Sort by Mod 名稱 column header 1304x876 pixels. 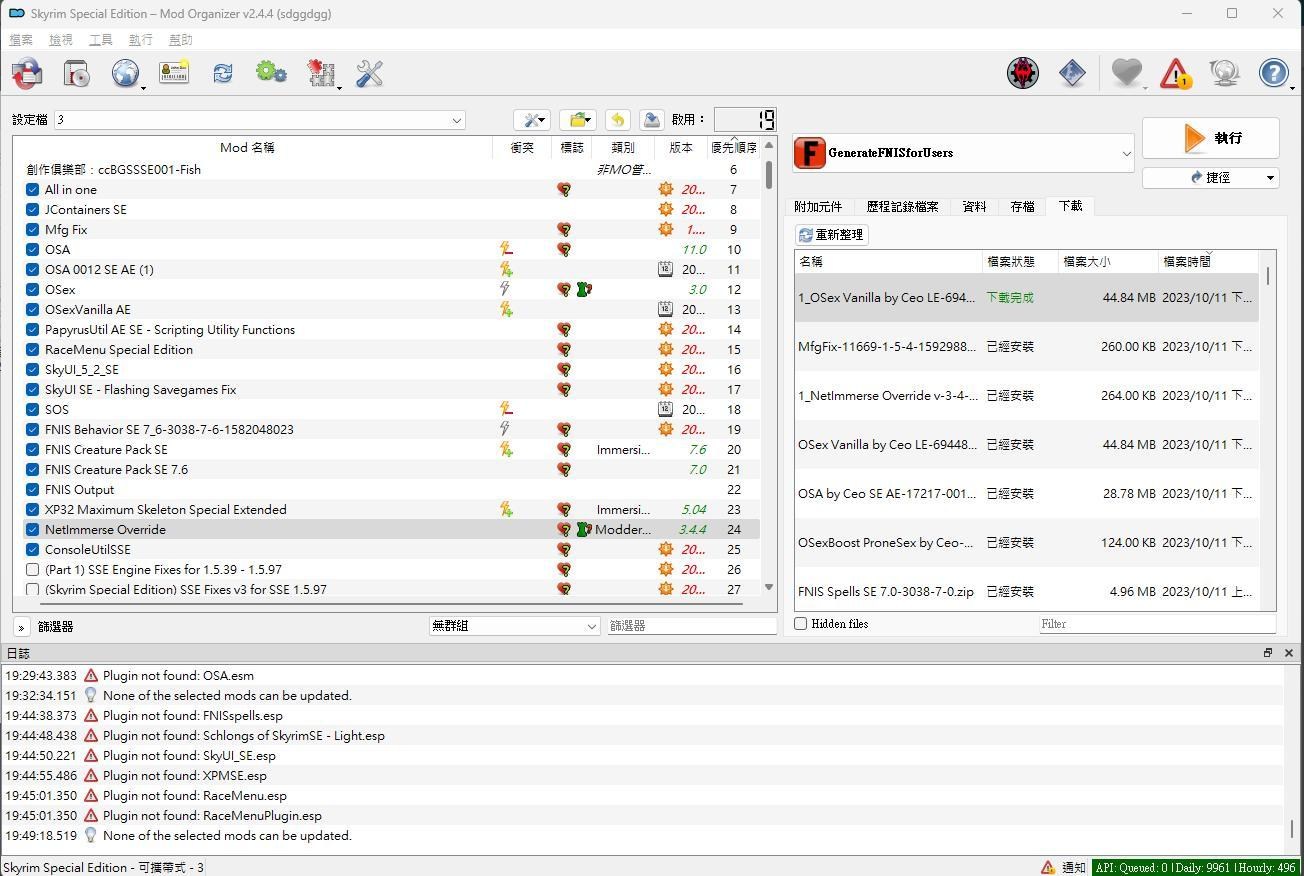pos(247,147)
